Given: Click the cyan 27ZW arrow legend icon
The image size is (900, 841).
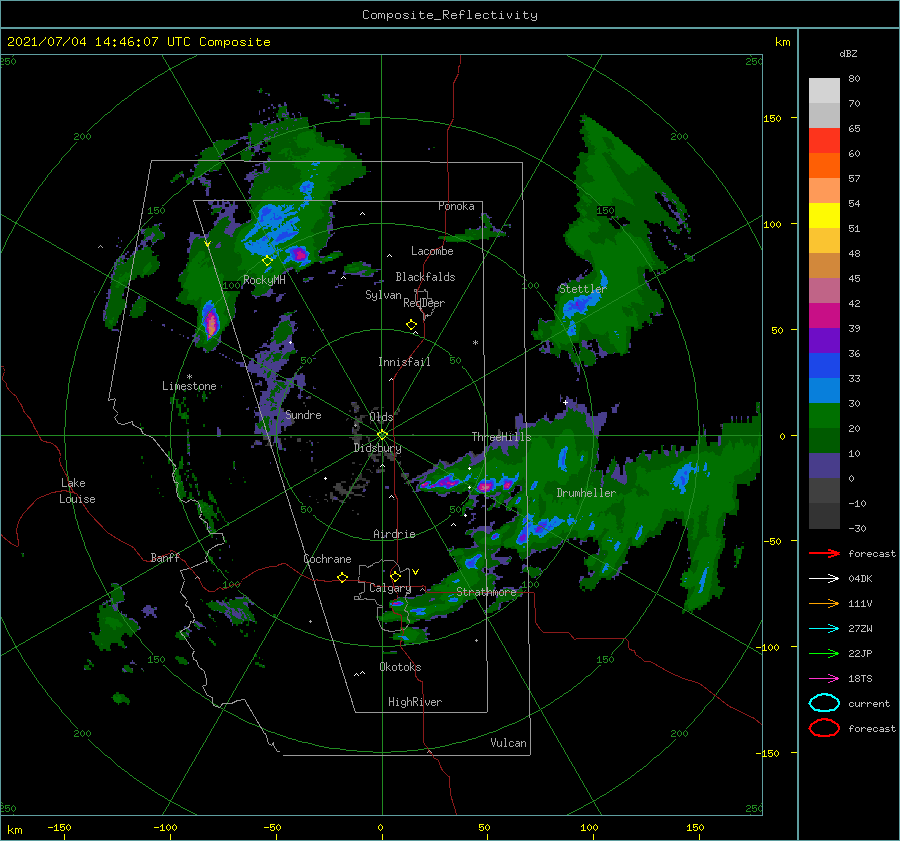Looking at the screenshot, I should (x=824, y=629).
